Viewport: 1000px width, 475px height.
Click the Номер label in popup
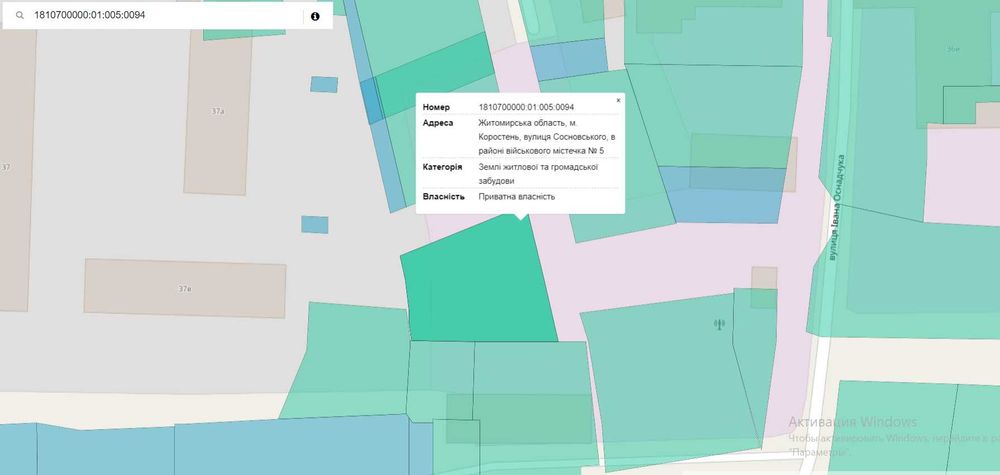tap(436, 107)
